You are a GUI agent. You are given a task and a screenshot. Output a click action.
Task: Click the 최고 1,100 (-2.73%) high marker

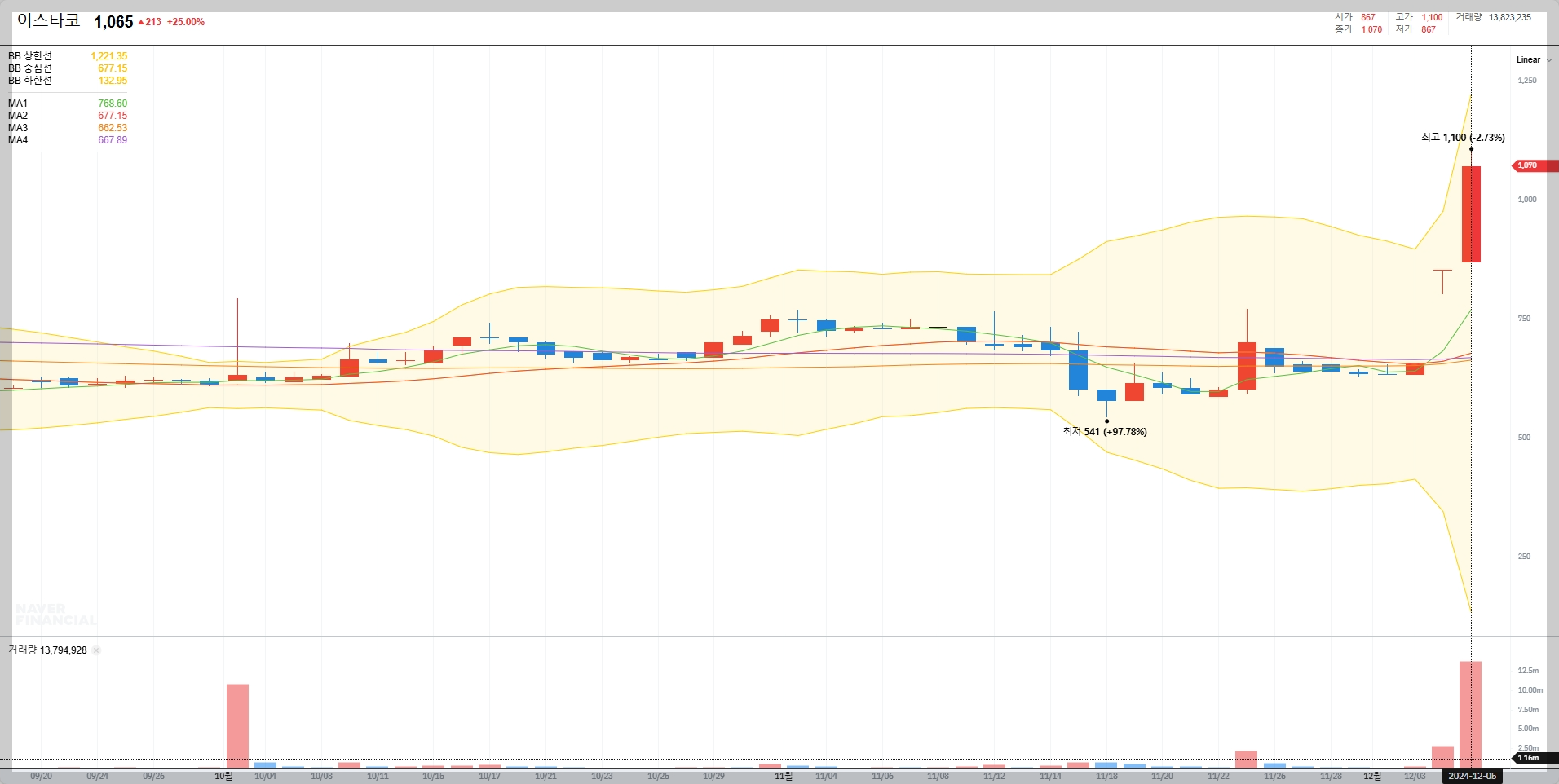point(1463,138)
